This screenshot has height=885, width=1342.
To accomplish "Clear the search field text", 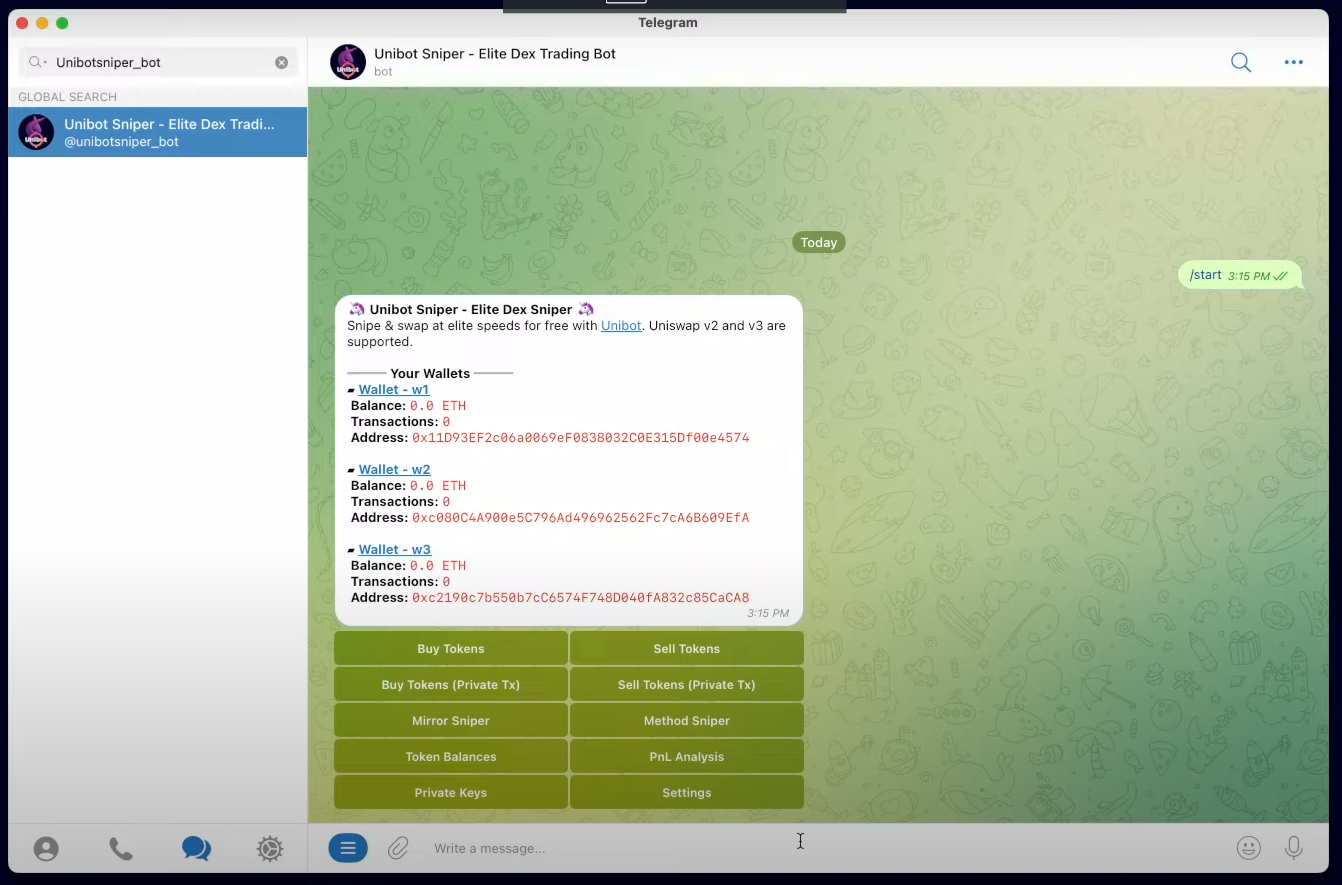I will pos(282,62).
